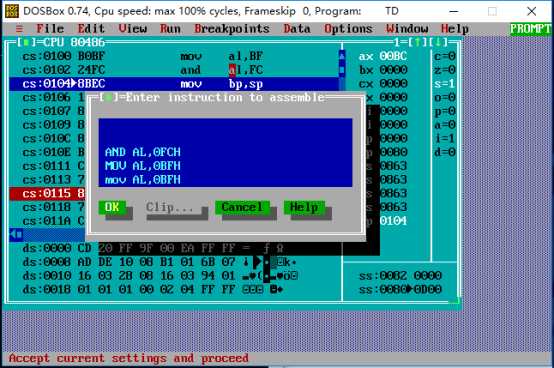The height and width of the screenshot is (368, 554).
Task: Click the CPU window zoom up-arrow icon
Action: (x=418, y=43)
